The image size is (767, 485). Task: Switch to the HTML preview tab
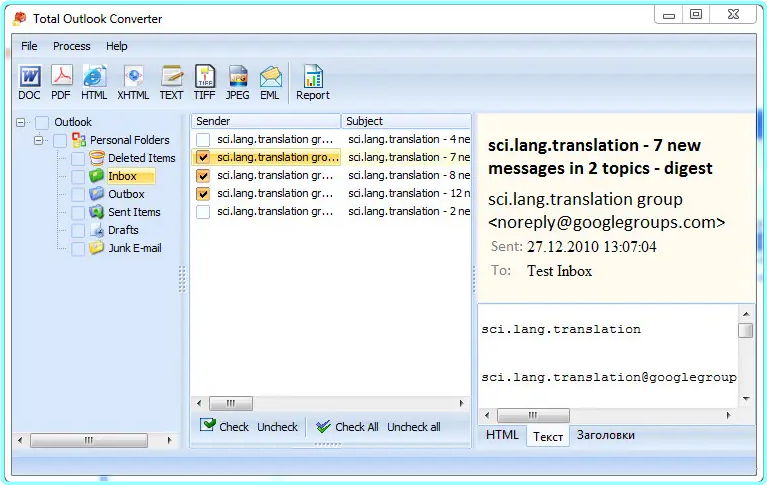[x=502, y=435]
